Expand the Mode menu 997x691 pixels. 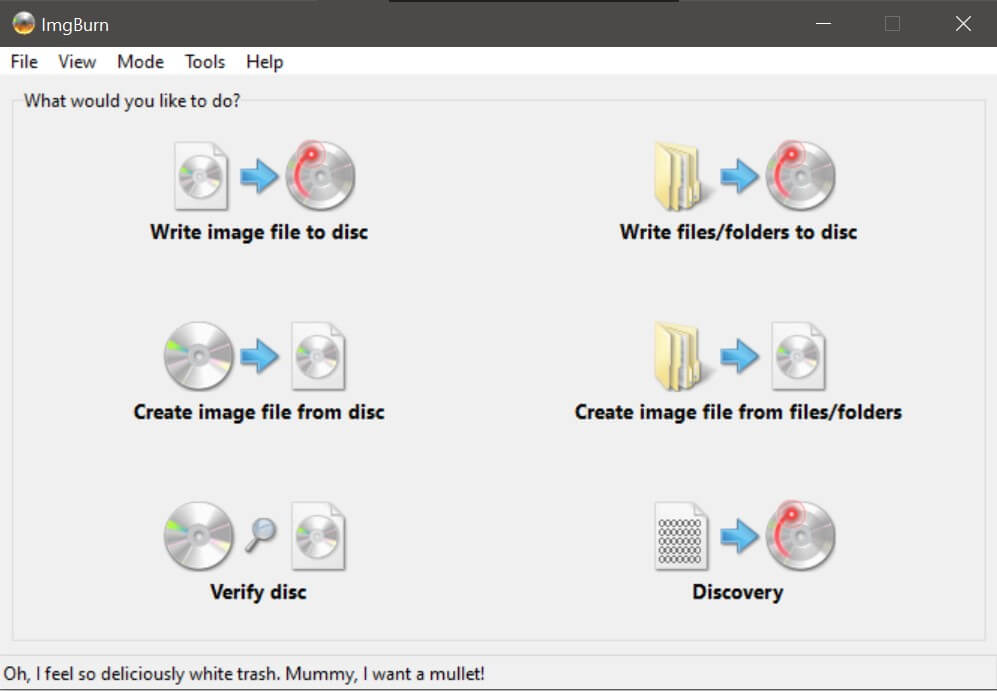[x=140, y=62]
